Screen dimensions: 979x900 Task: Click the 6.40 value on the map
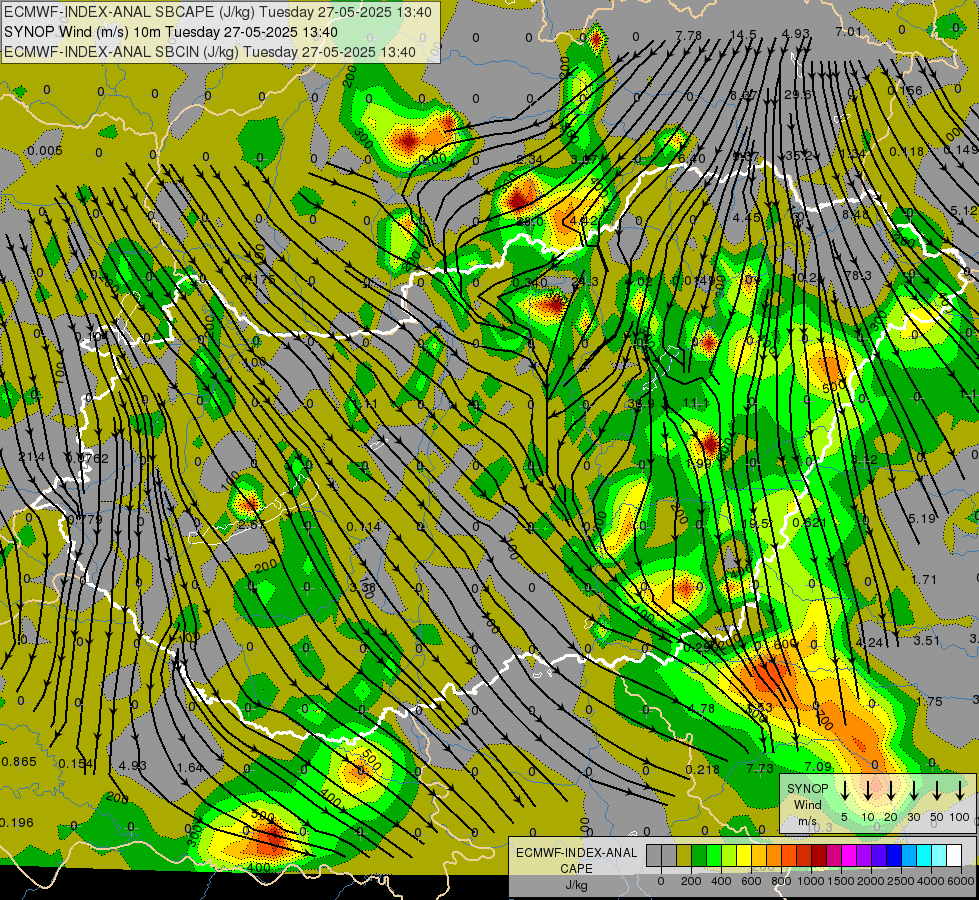pyautogui.click(x=692, y=159)
